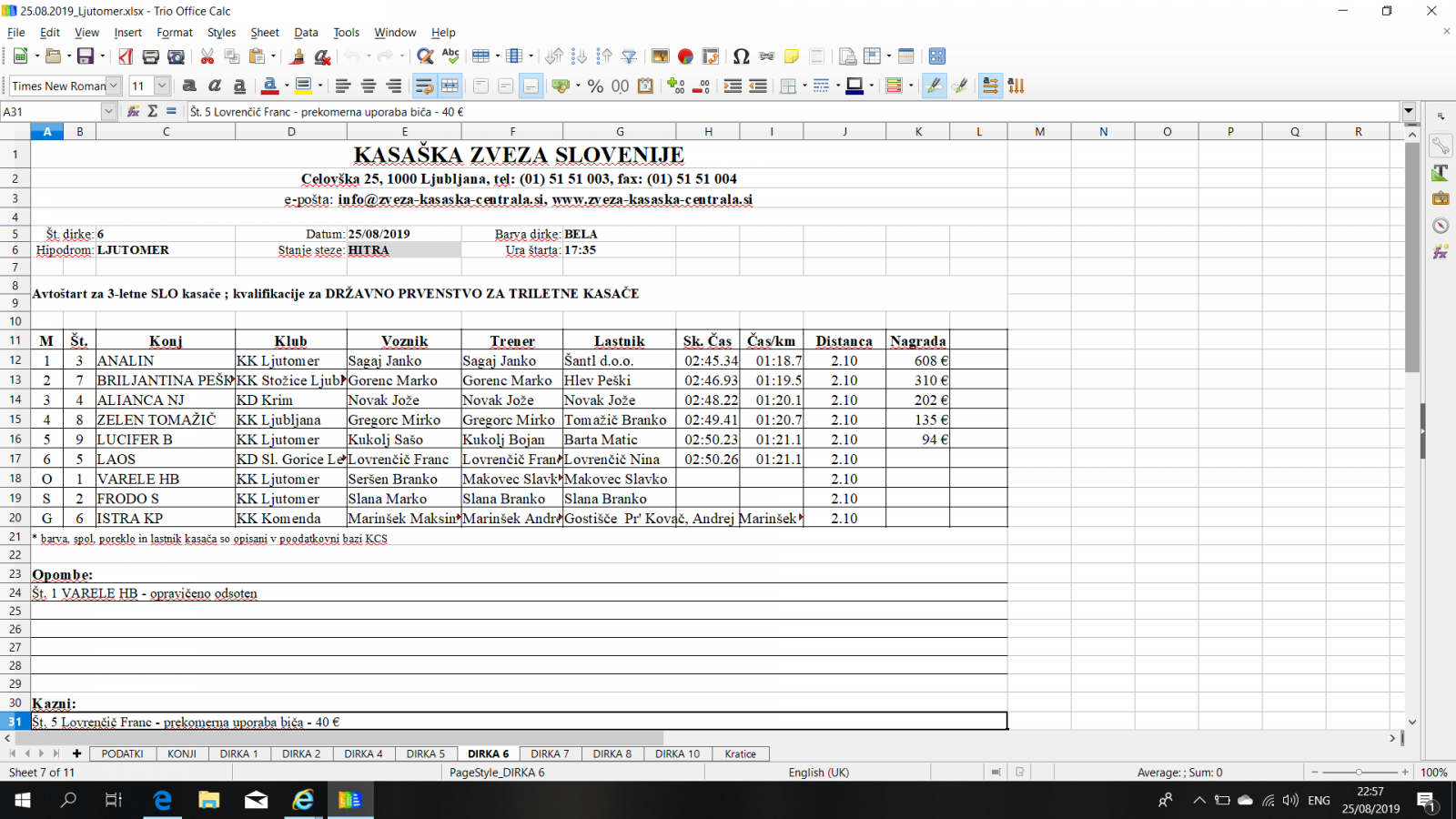Switch to the DIRKA 7 sheet tab

[550, 753]
